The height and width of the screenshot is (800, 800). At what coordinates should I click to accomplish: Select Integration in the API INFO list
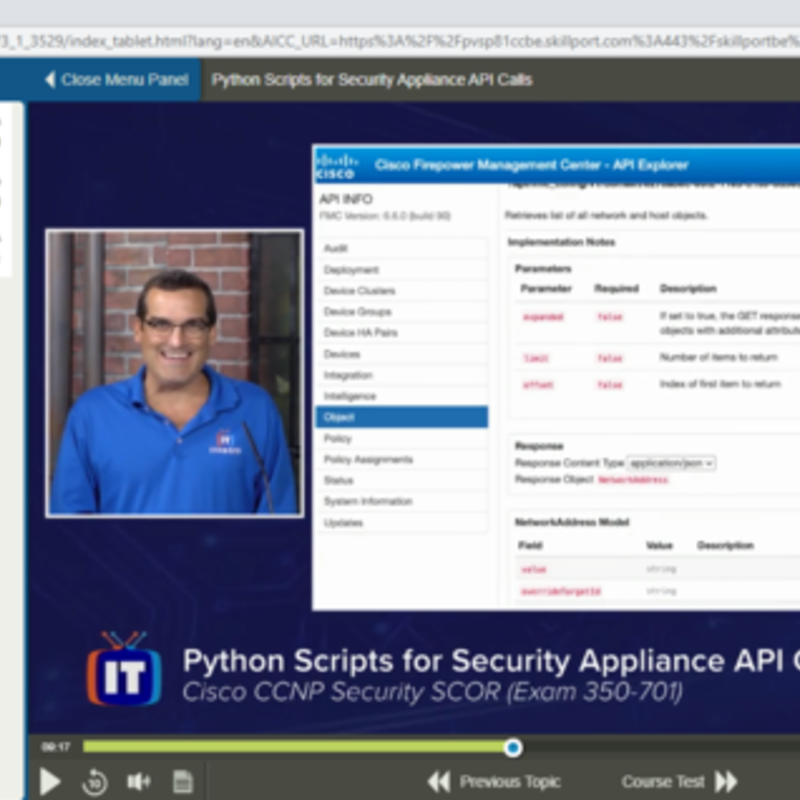click(402, 375)
